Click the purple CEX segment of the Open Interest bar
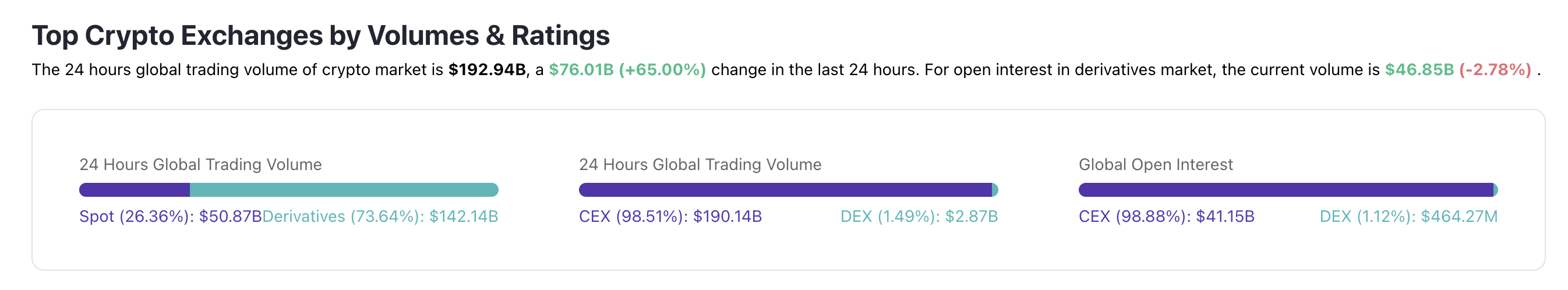This screenshot has width=1568, height=290. [1286, 190]
